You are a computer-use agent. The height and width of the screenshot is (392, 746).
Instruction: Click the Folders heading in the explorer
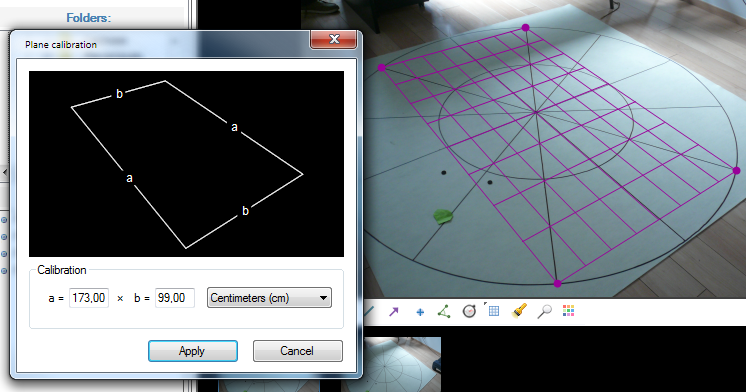tap(88, 18)
